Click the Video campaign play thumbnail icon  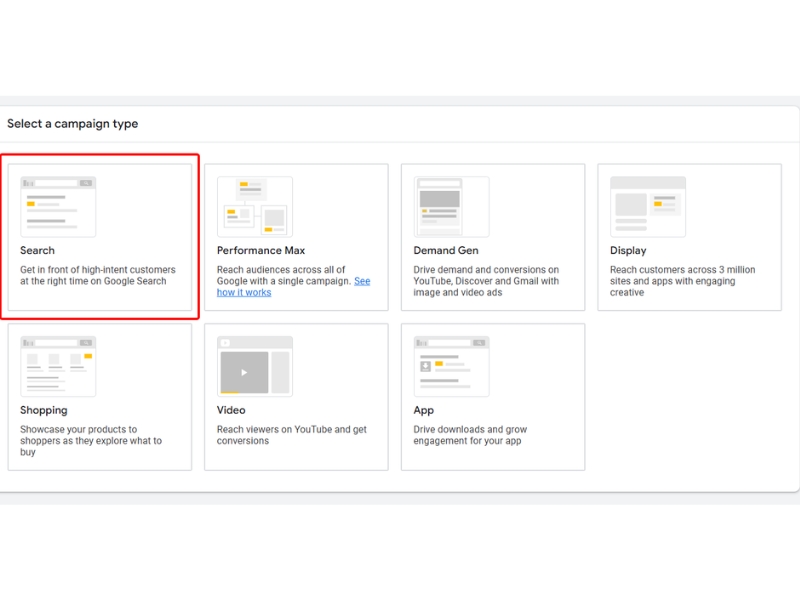pyautogui.click(x=255, y=366)
